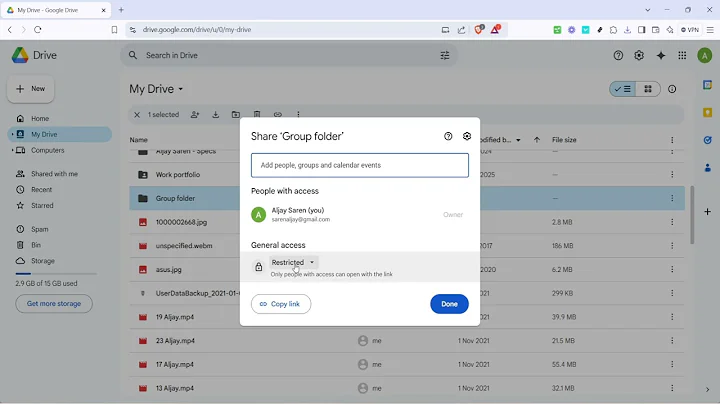720x404 pixels.
Task: Reverse sort direction arrow
Action: click(537, 140)
